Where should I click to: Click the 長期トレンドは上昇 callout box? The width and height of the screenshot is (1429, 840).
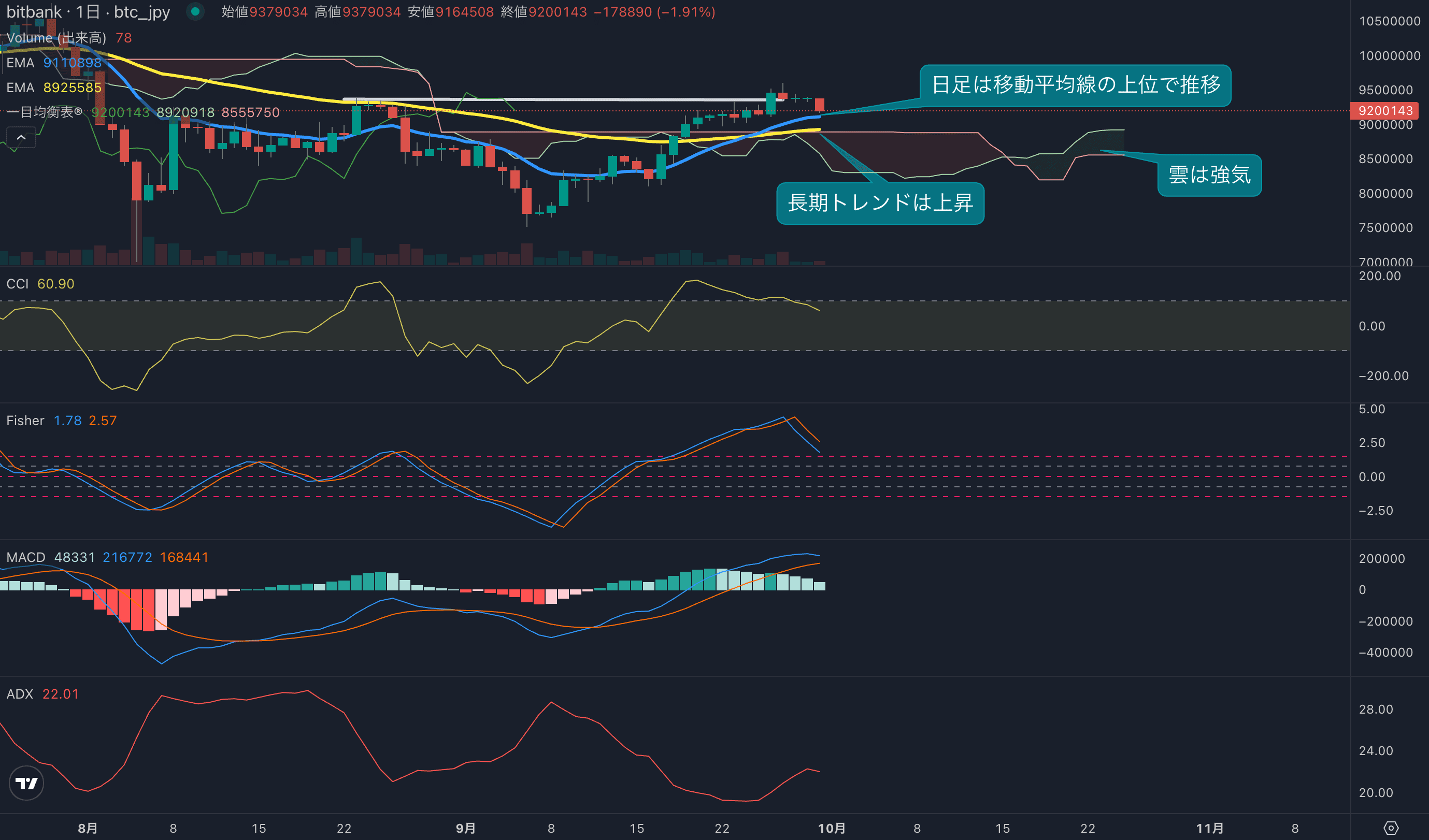tap(879, 203)
